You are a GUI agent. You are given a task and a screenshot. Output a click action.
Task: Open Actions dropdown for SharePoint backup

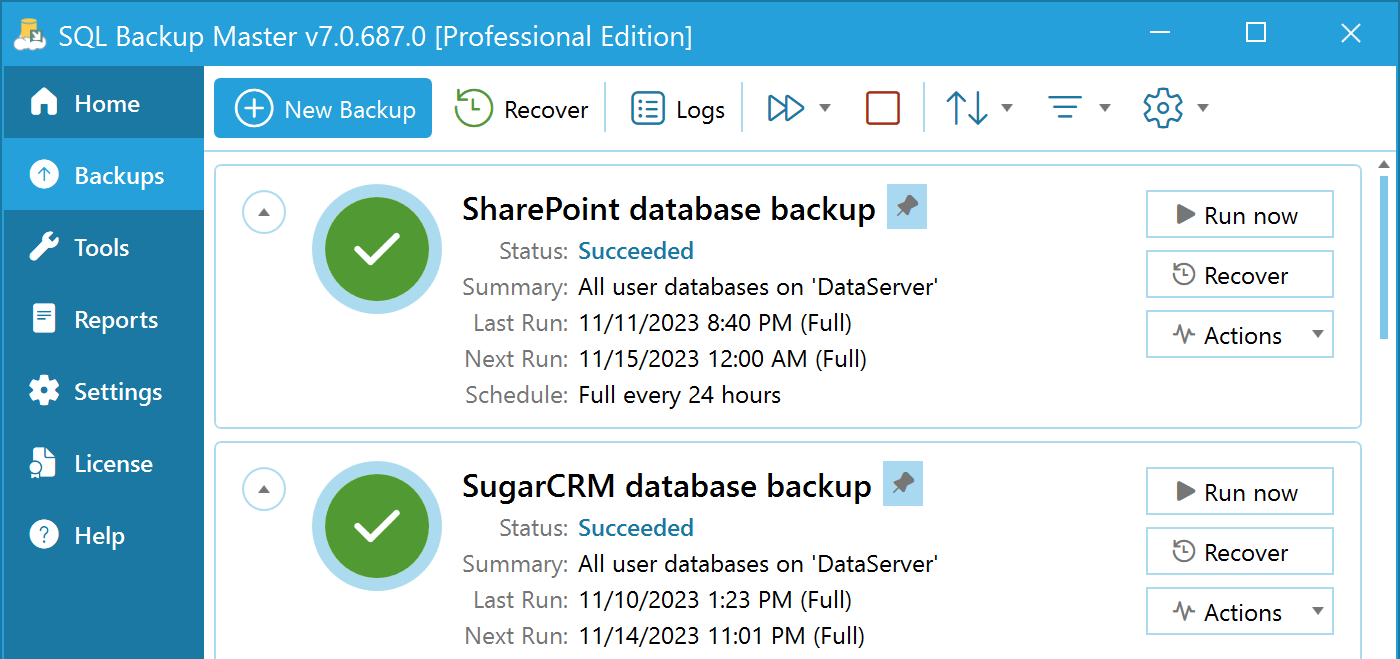(x=1240, y=335)
